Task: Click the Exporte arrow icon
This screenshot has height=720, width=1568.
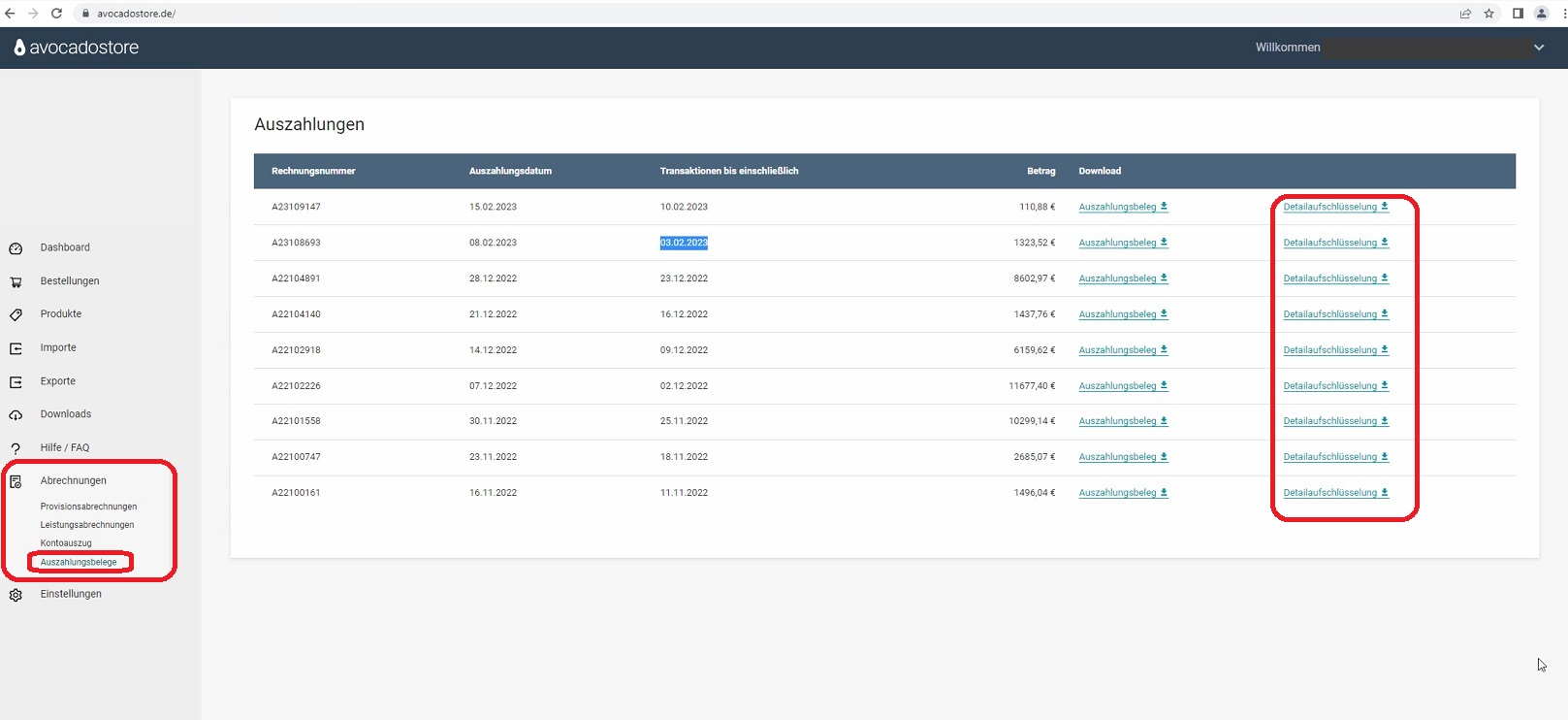Action: (x=16, y=382)
